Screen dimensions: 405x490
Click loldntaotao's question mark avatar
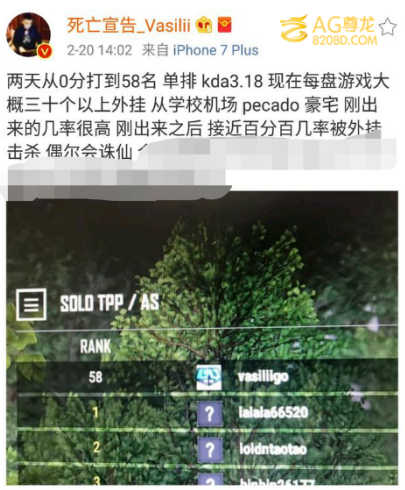(210, 450)
